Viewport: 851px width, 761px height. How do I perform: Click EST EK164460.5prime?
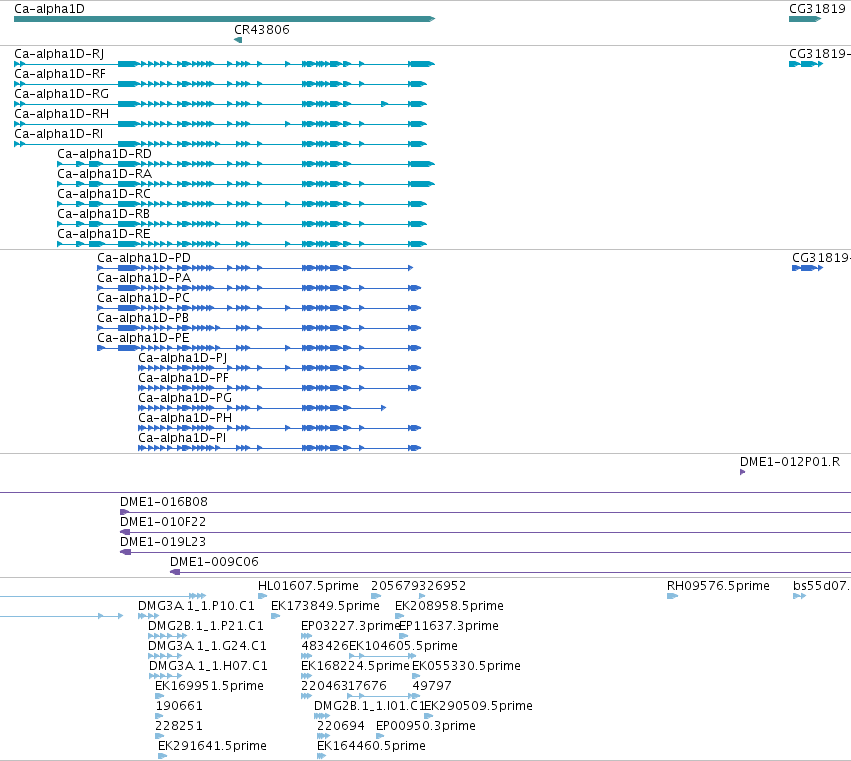322,756
